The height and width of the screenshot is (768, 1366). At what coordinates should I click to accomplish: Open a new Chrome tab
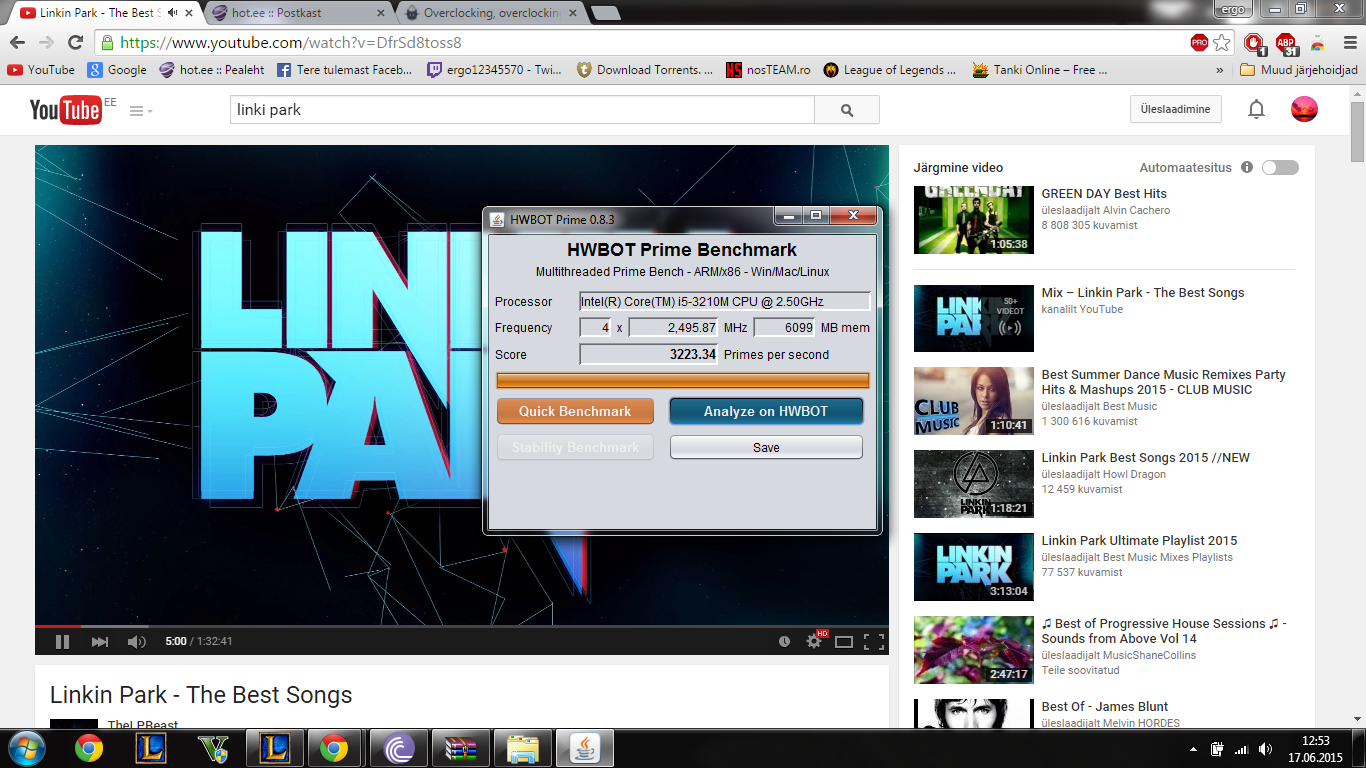click(x=605, y=13)
